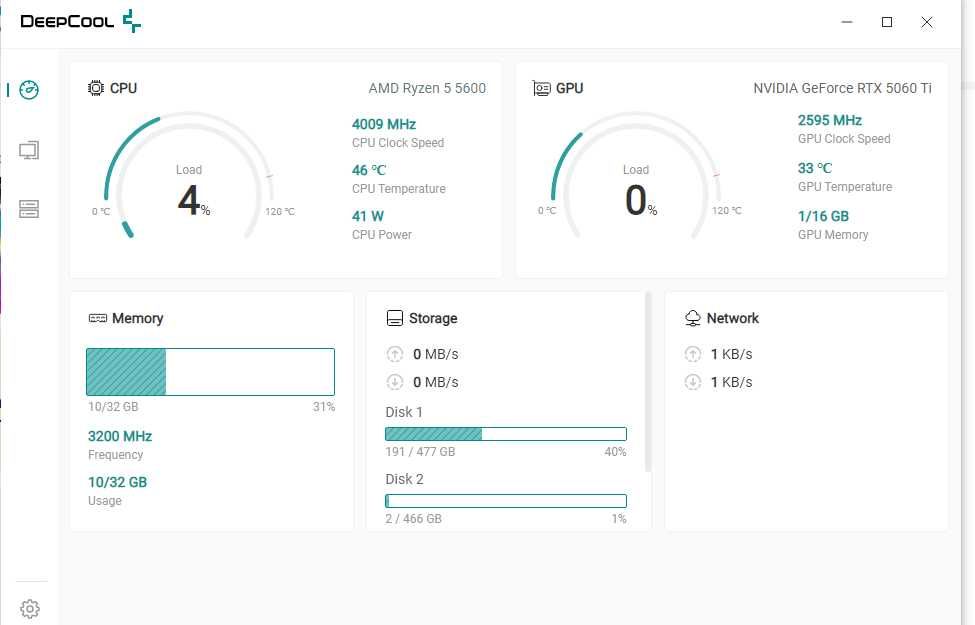Image resolution: width=975 pixels, height=625 pixels.
Task: Click the '4009 MHz' CPU clock value
Action: [x=384, y=124]
